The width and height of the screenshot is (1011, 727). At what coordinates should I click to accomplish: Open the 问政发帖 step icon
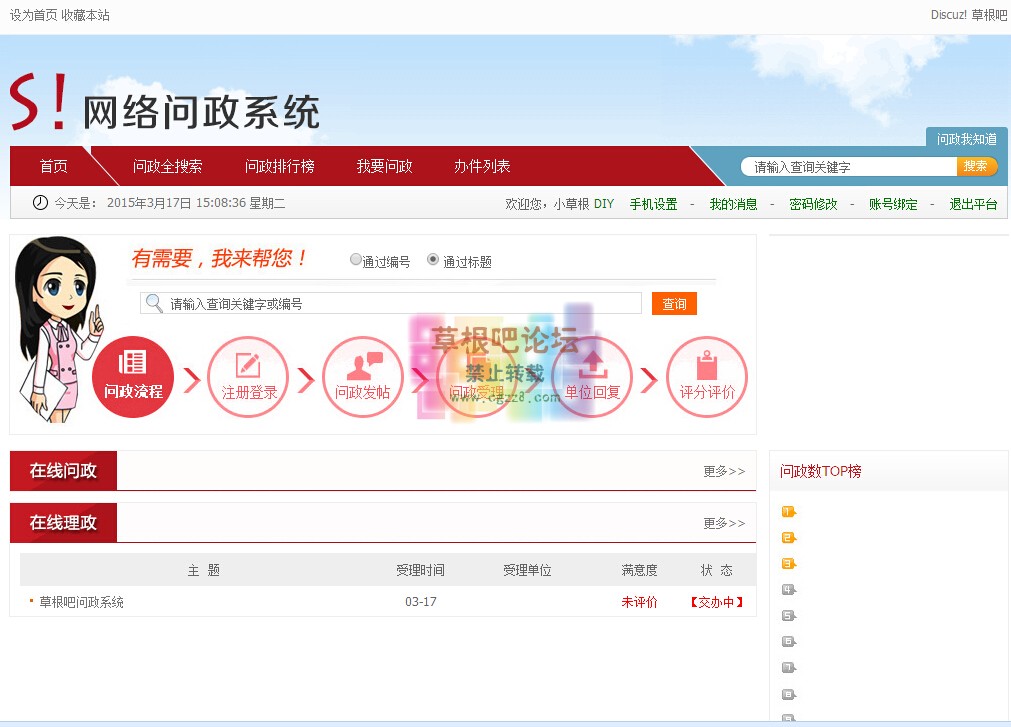tap(363, 378)
